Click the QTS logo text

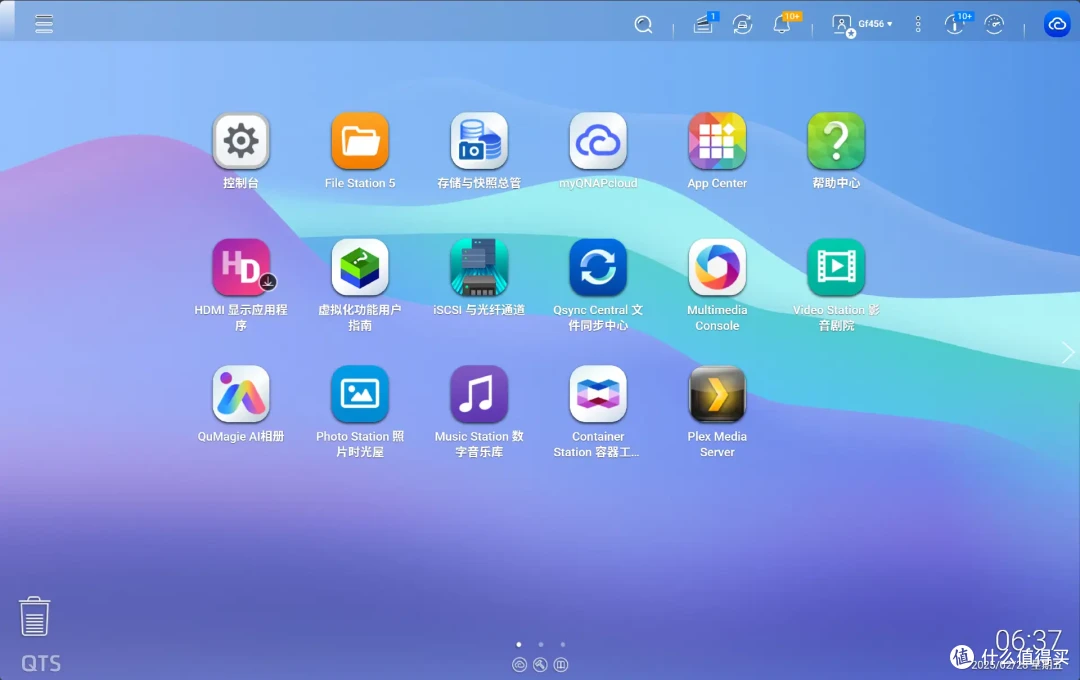(x=41, y=663)
